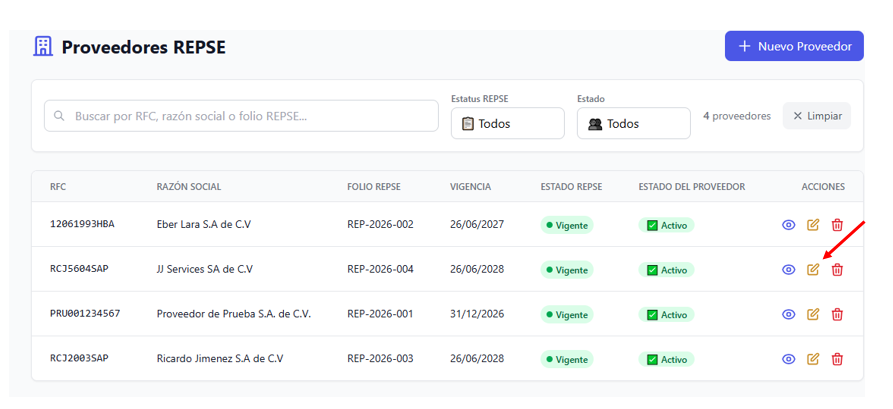Click the magnifier icon in search box
The height and width of the screenshot is (409, 893).
pyautogui.click(x=59, y=116)
